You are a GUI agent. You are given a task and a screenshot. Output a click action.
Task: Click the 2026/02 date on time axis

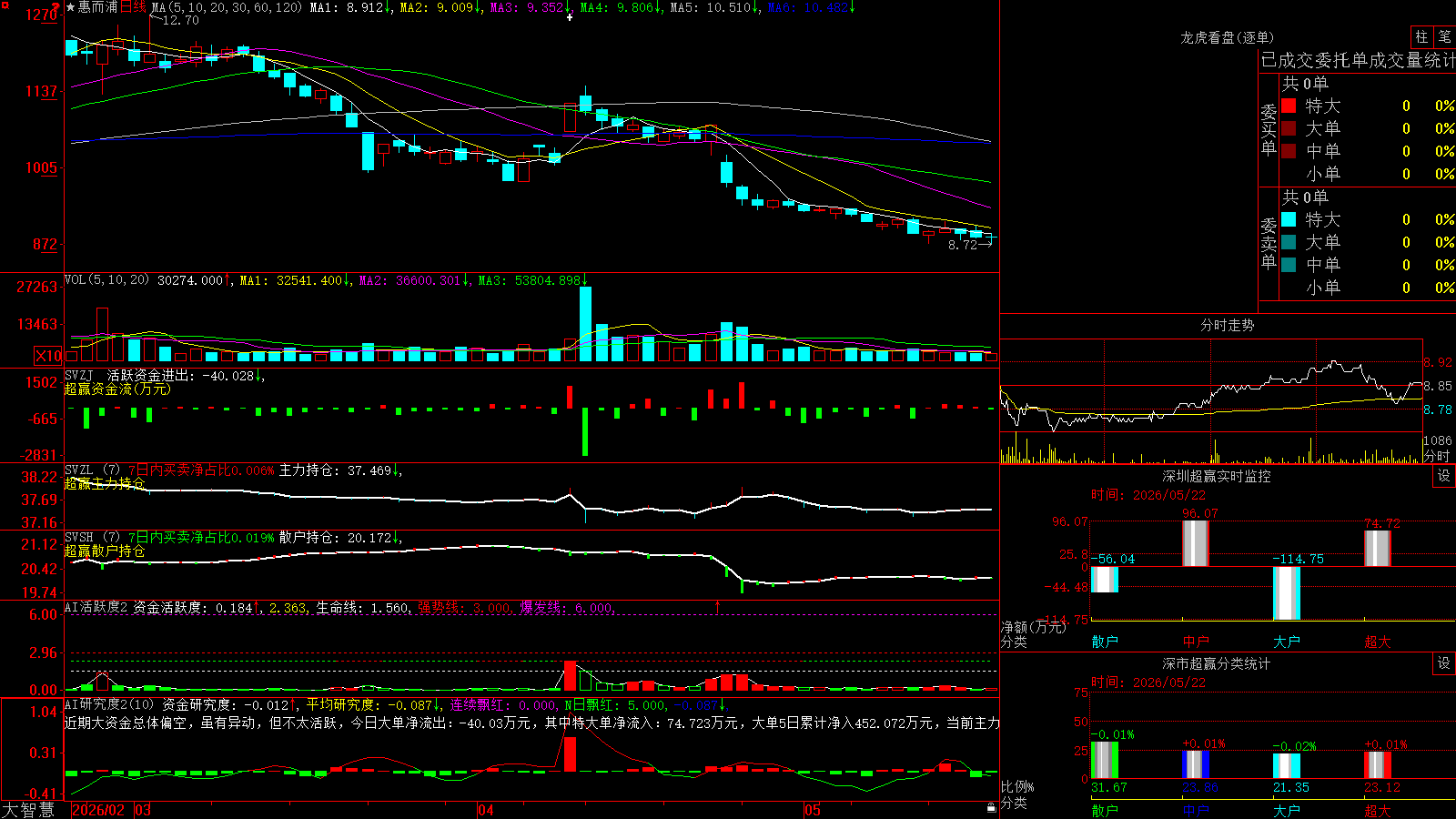[x=98, y=810]
